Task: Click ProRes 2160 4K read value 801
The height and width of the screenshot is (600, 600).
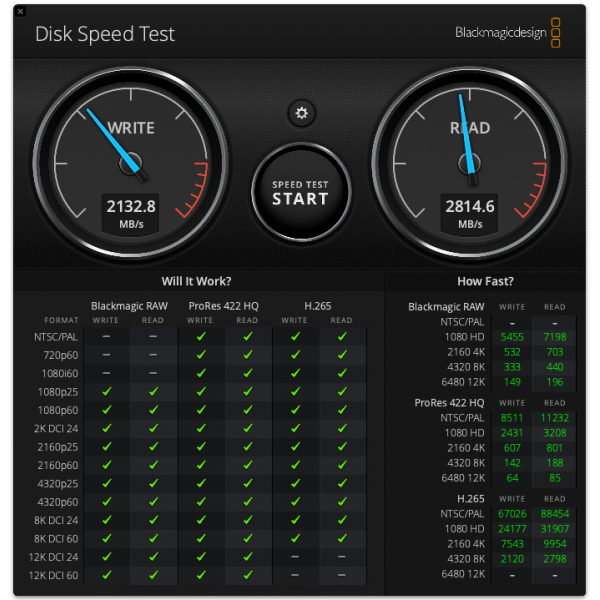Action: click(x=555, y=448)
